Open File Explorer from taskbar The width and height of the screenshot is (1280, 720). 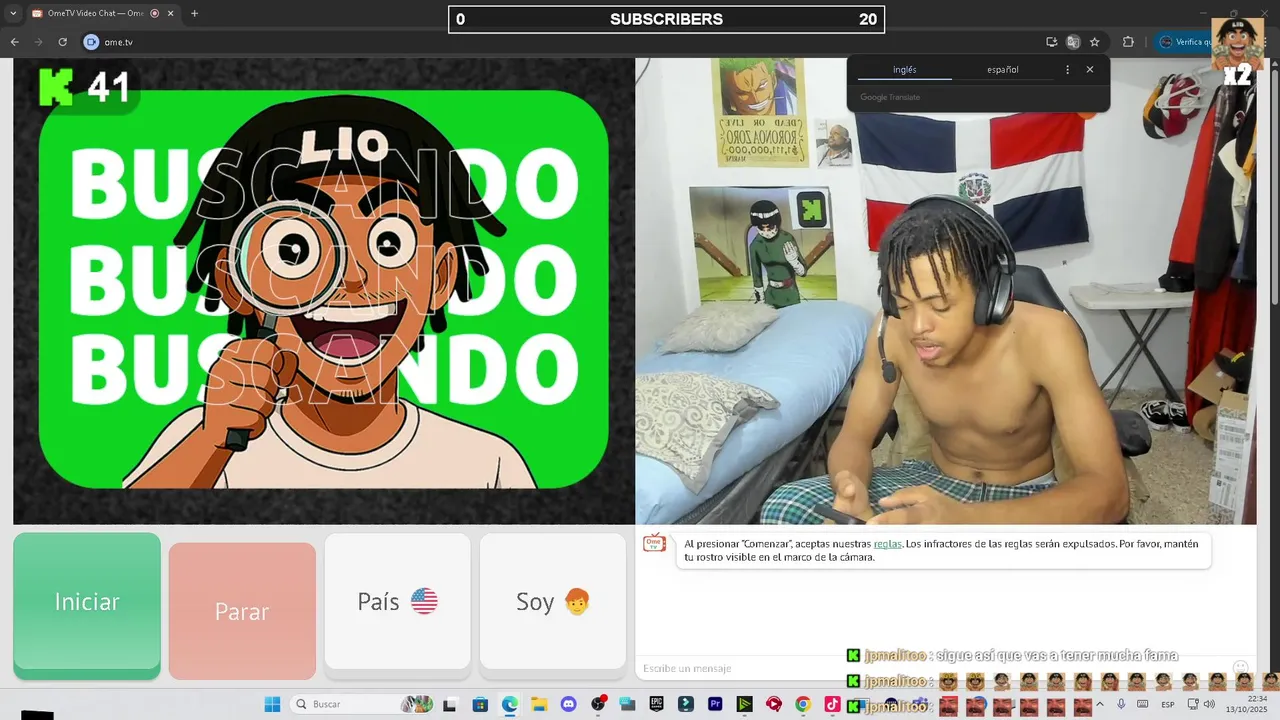pos(539,704)
